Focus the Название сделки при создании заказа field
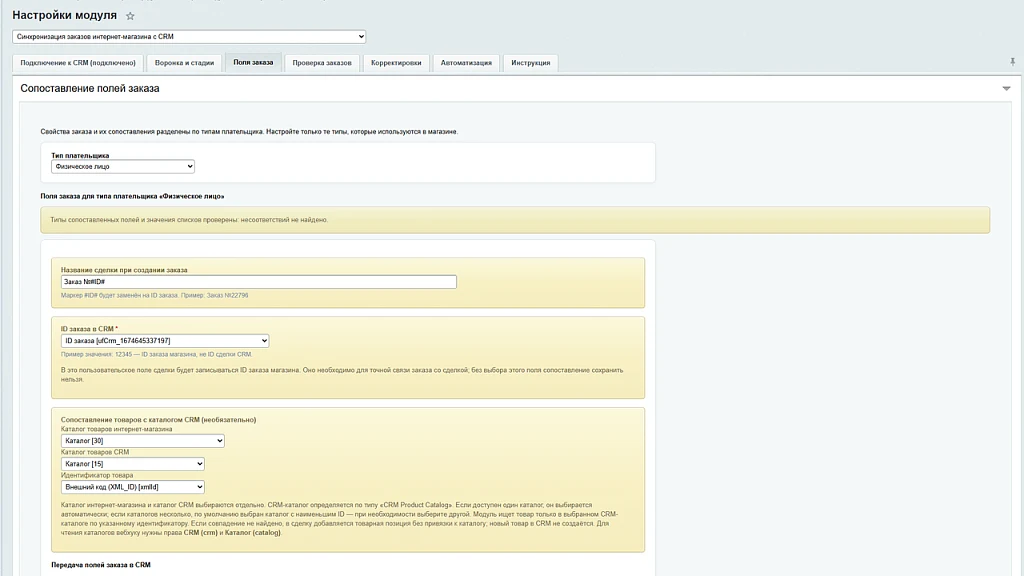Screen dimensions: 1024x576 pos(259,282)
